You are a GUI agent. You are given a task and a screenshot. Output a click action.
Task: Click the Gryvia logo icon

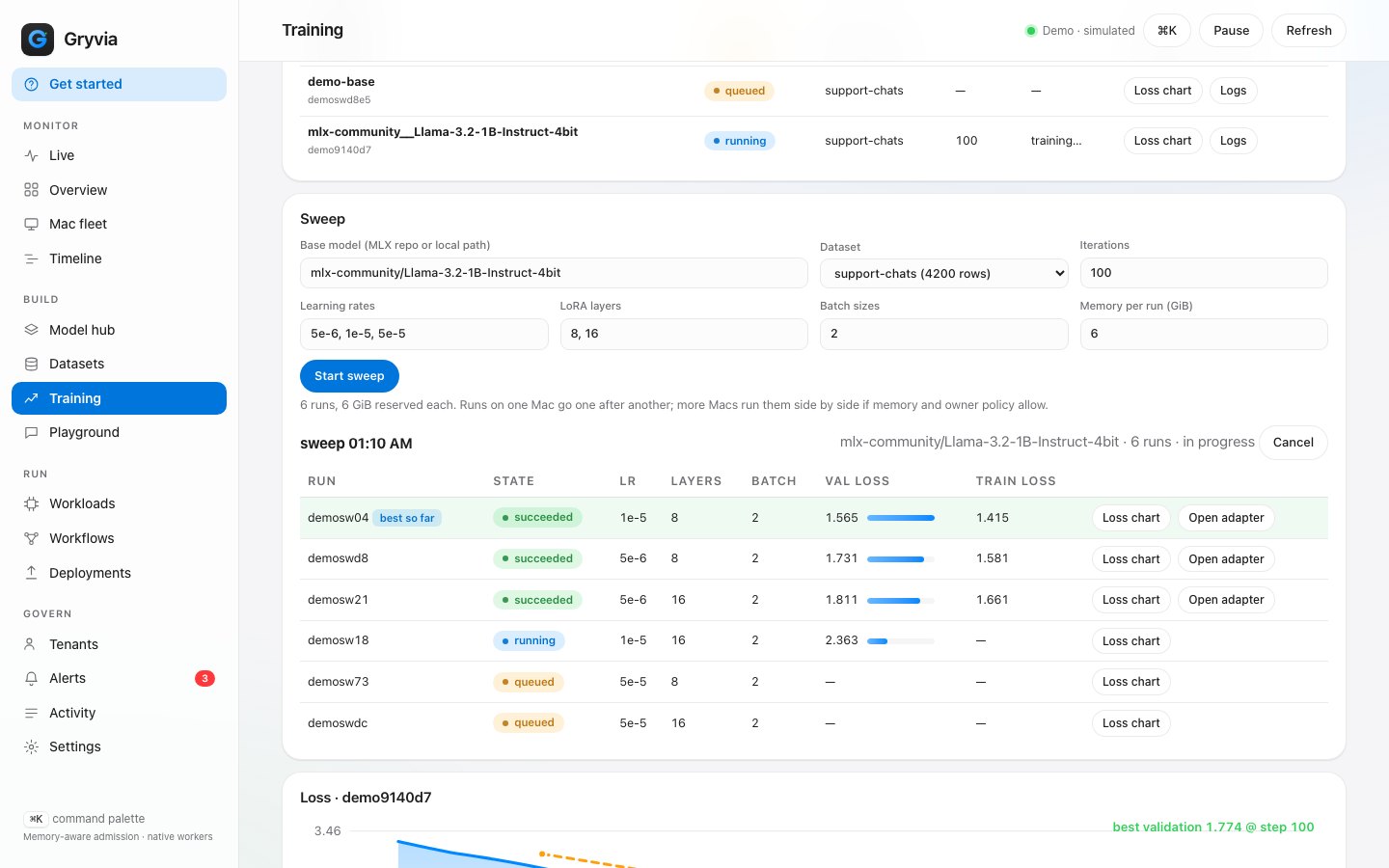click(x=38, y=40)
